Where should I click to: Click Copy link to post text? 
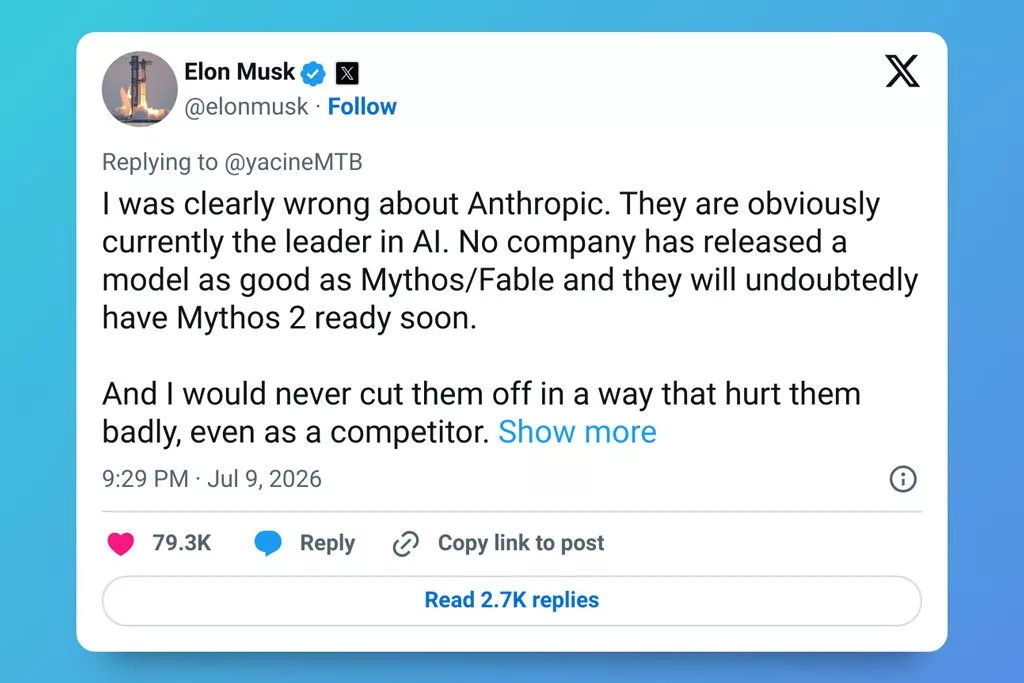click(521, 543)
